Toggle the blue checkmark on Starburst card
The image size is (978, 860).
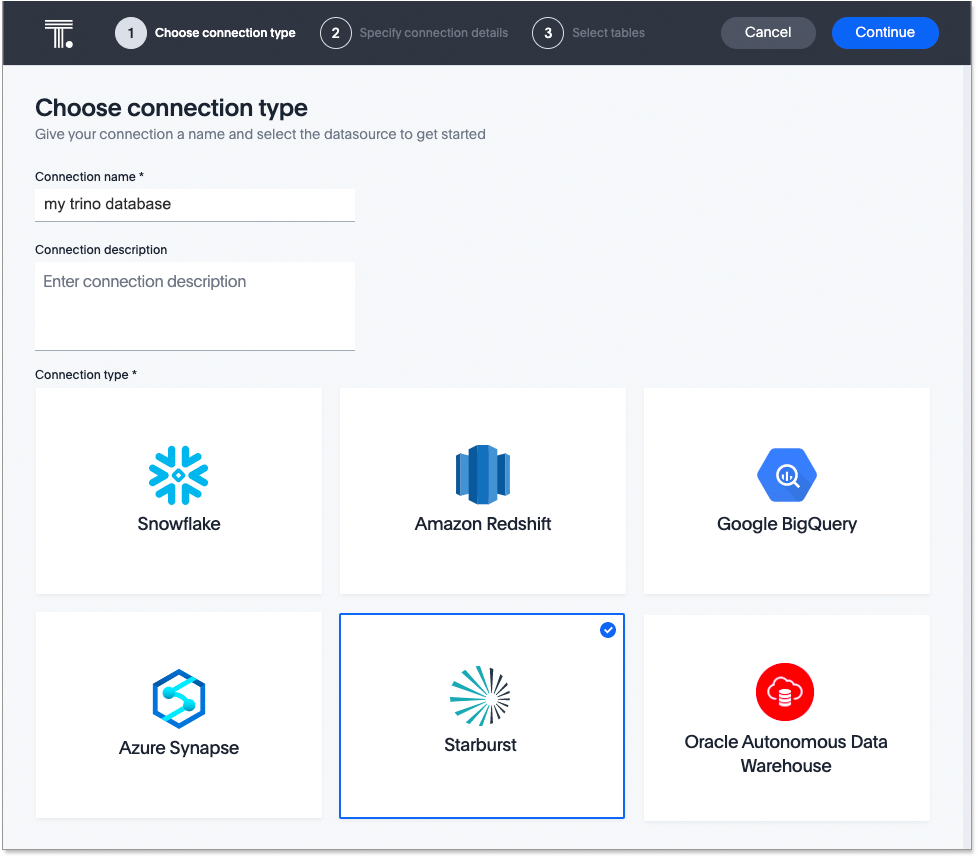tap(608, 630)
